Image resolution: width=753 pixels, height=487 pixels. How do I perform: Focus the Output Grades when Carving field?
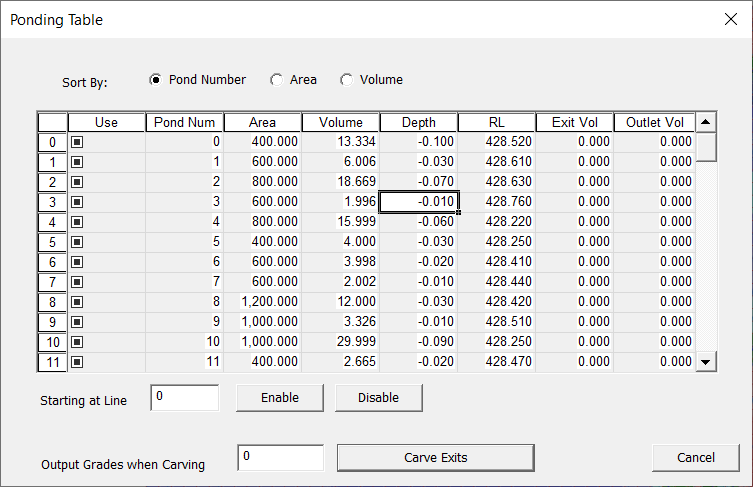[x=280, y=457]
